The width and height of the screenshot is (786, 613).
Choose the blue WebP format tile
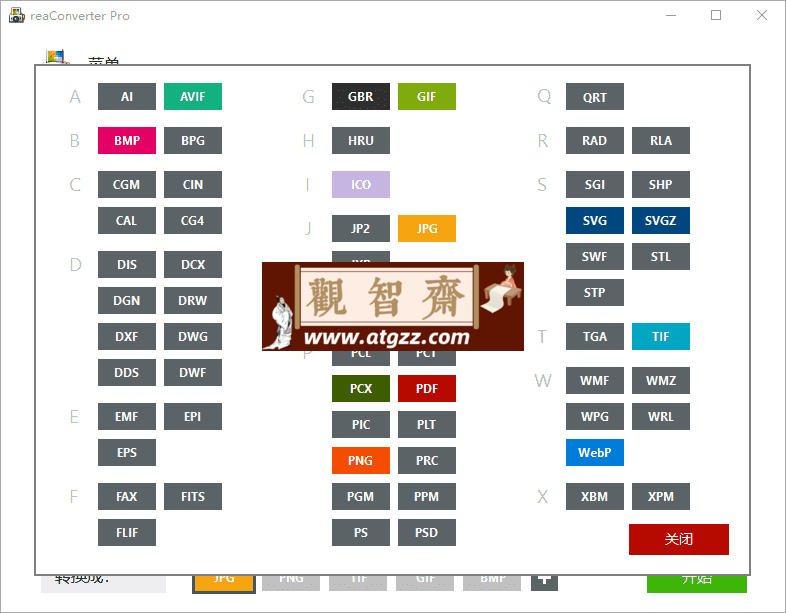pyautogui.click(x=595, y=453)
